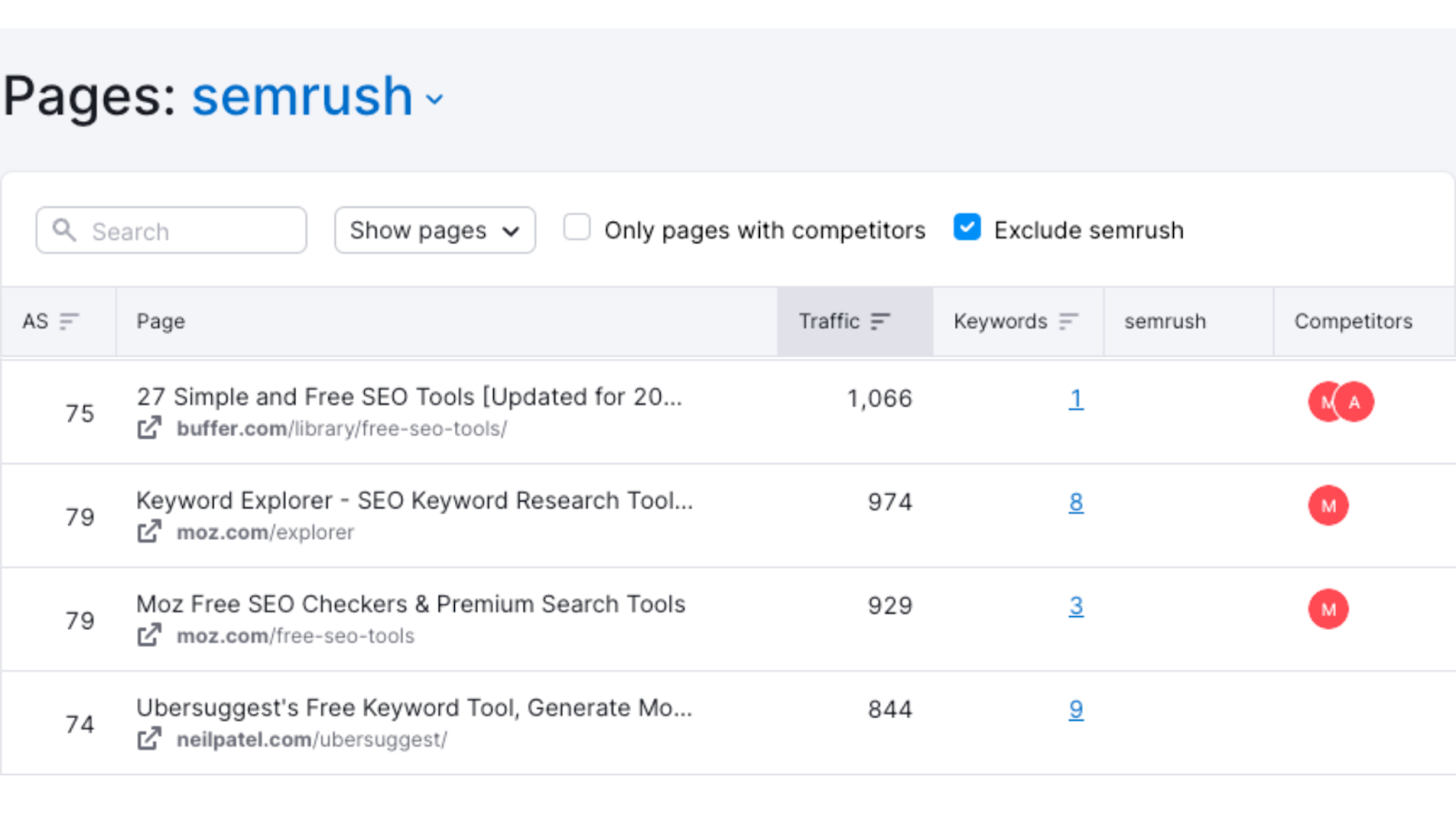
Task: Click the Competitors column header
Action: (1353, 321)
